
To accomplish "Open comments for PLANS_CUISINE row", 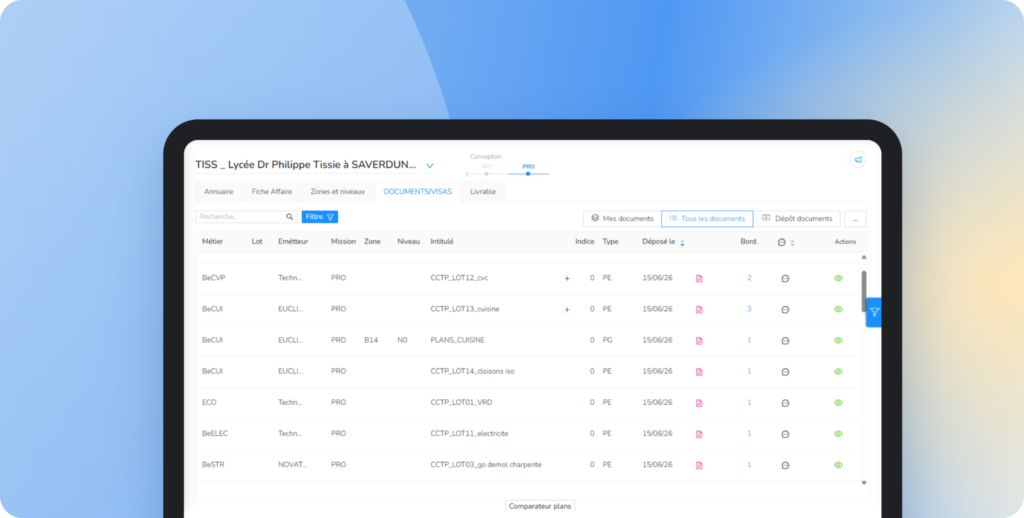I will 785,341.
